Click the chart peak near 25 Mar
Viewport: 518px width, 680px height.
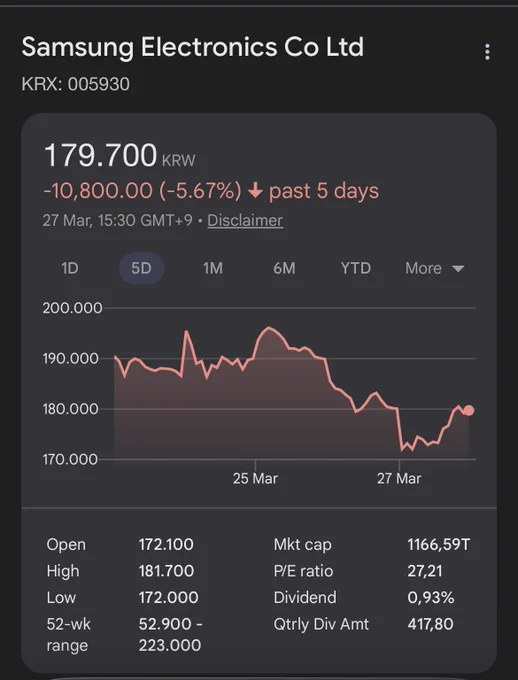[x=269, y=328]
